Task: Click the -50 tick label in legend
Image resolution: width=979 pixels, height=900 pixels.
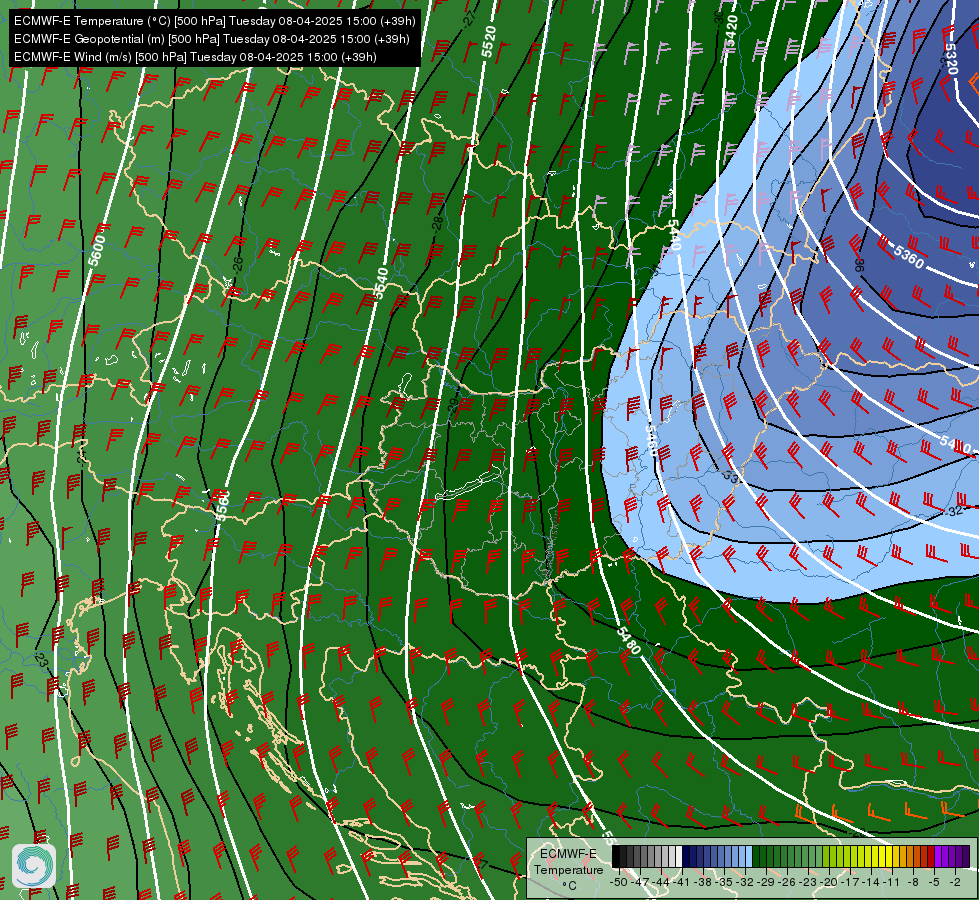Action: coord(619,883)
